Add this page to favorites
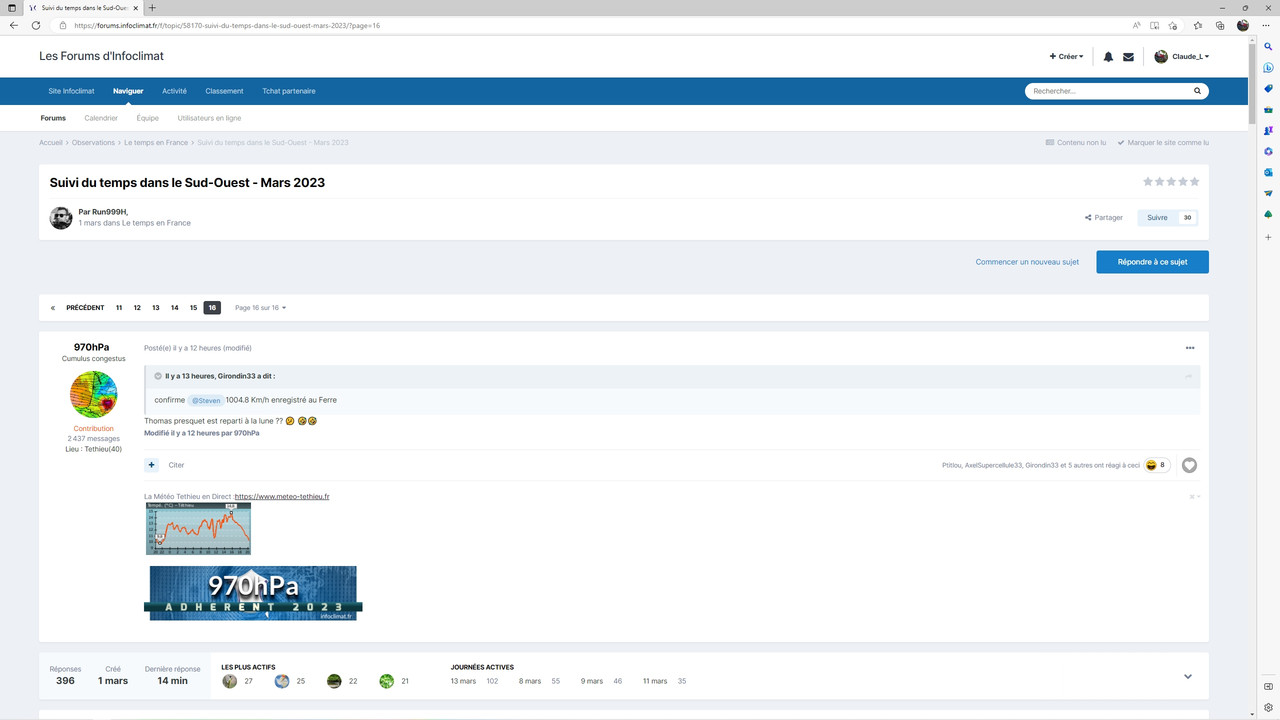 pos(1174,25)
